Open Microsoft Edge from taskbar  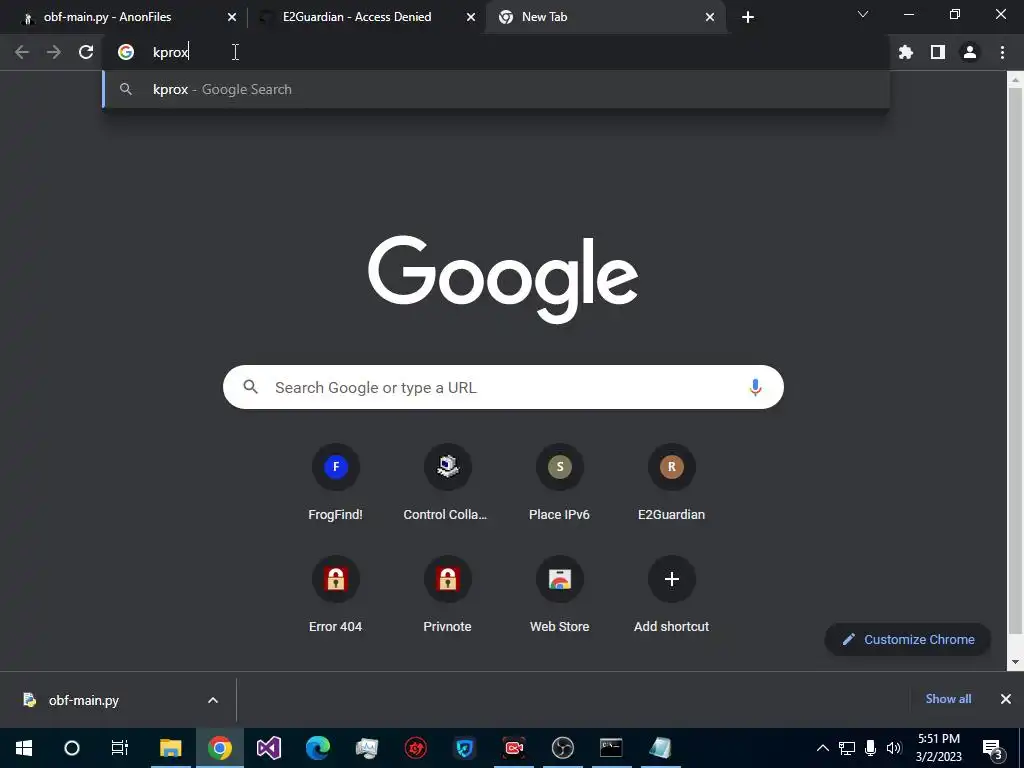(317, 748)
